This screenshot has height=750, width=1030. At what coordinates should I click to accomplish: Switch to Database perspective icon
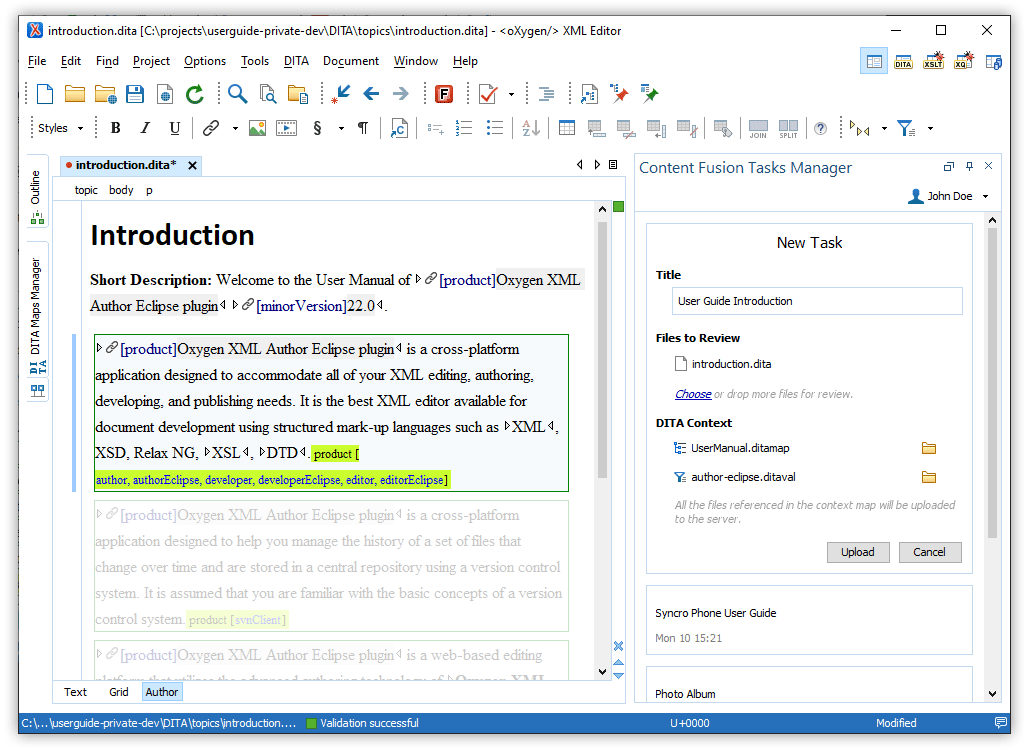click(994, 62)
